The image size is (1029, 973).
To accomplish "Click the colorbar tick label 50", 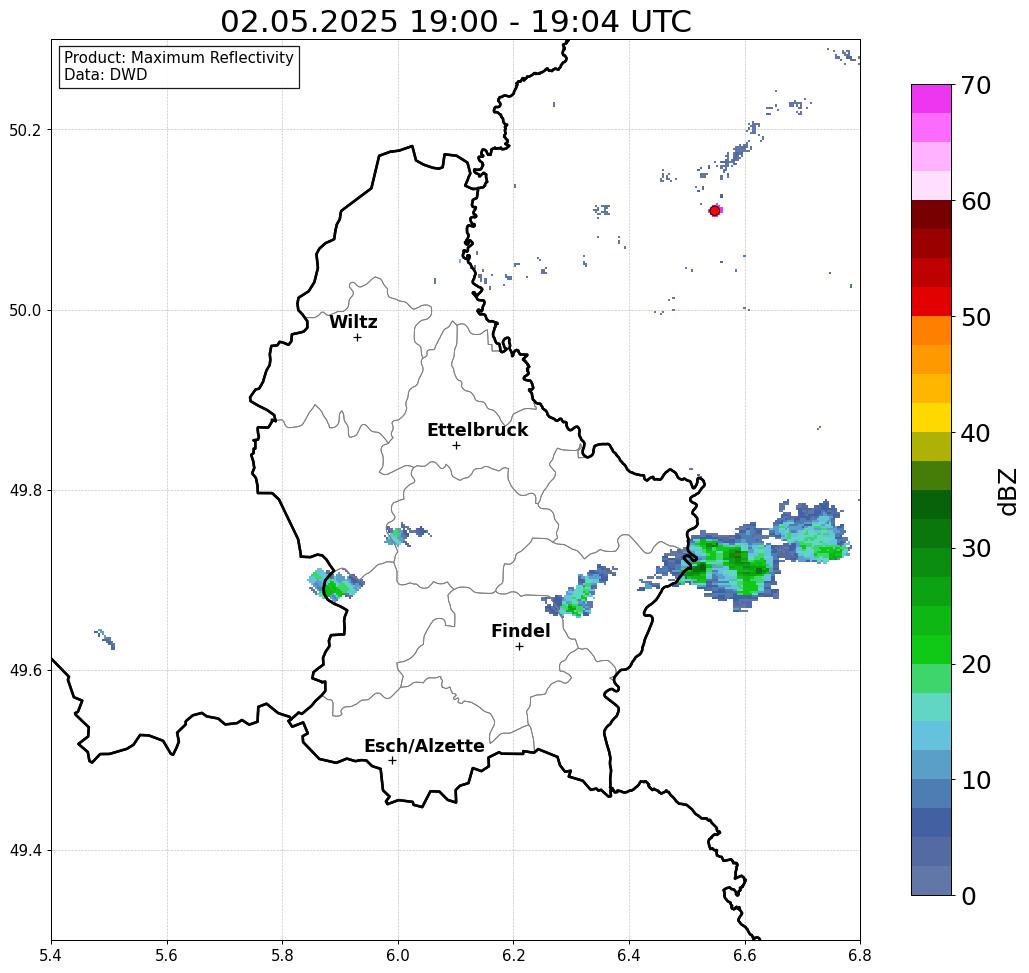I will click(x=976, y=317).
